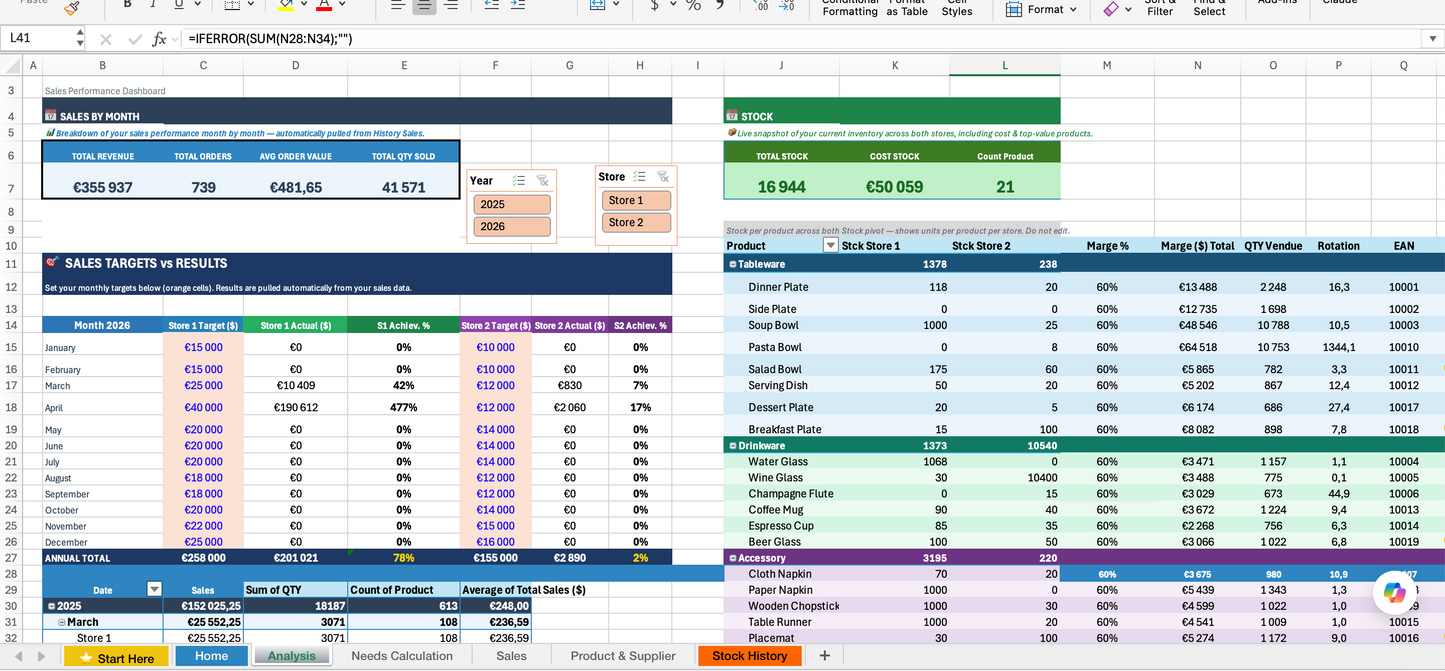The width and height of the screenshot is (1445, 671).
Task: Open the Clear eraser dropdown arrow
Action: point(1128,9)
